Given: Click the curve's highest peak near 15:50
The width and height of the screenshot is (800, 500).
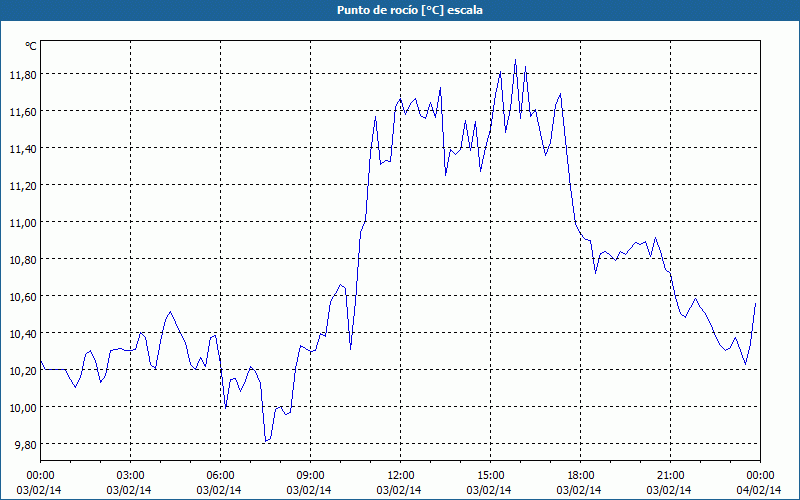Looking at the screenshot, I should click(x=515, y=60).
